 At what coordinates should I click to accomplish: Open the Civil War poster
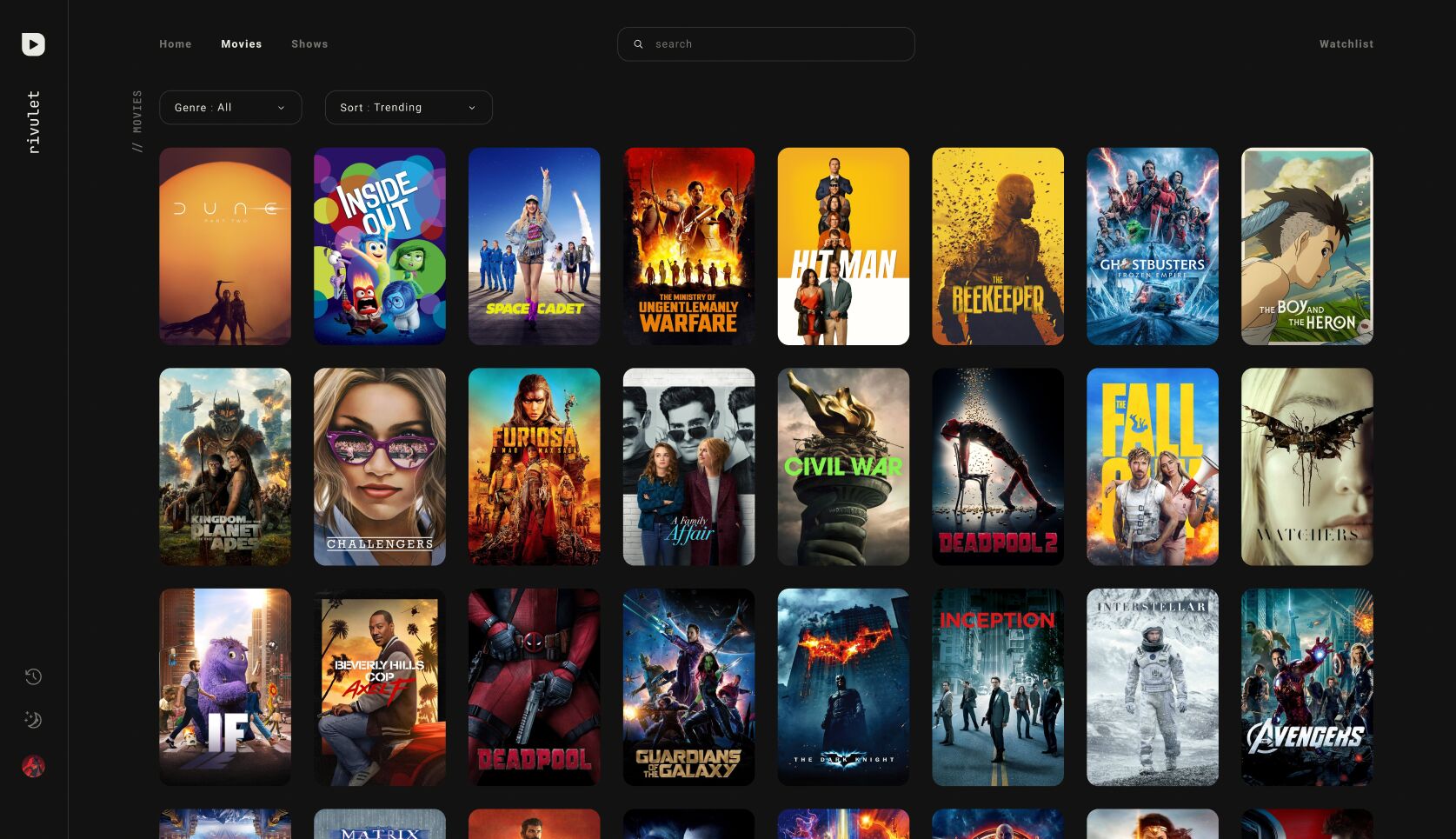tap(843, 467)
